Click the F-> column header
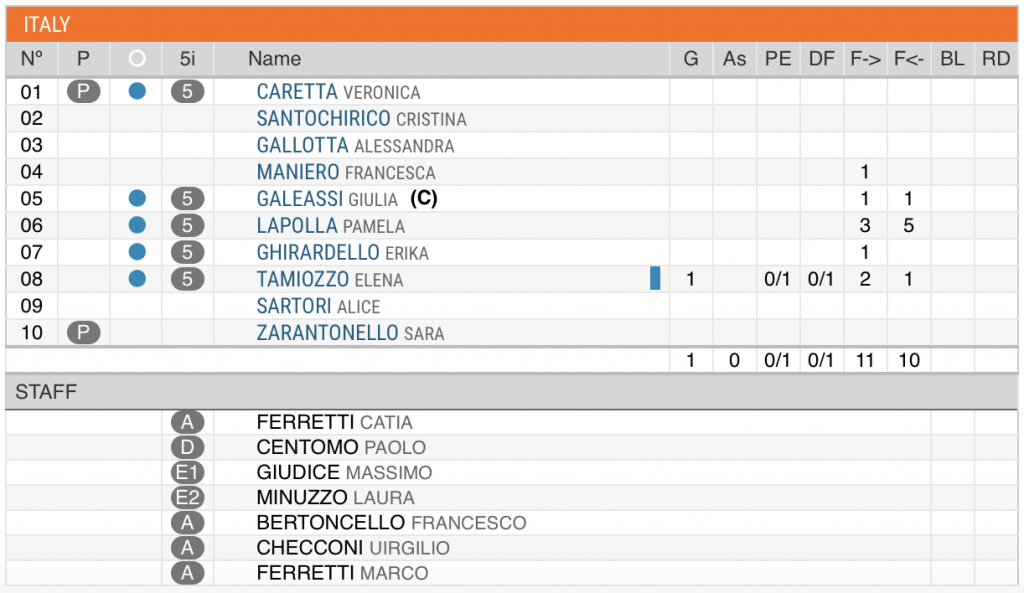The width and height of the screenshot is (1024, 593). coord(865,58)
